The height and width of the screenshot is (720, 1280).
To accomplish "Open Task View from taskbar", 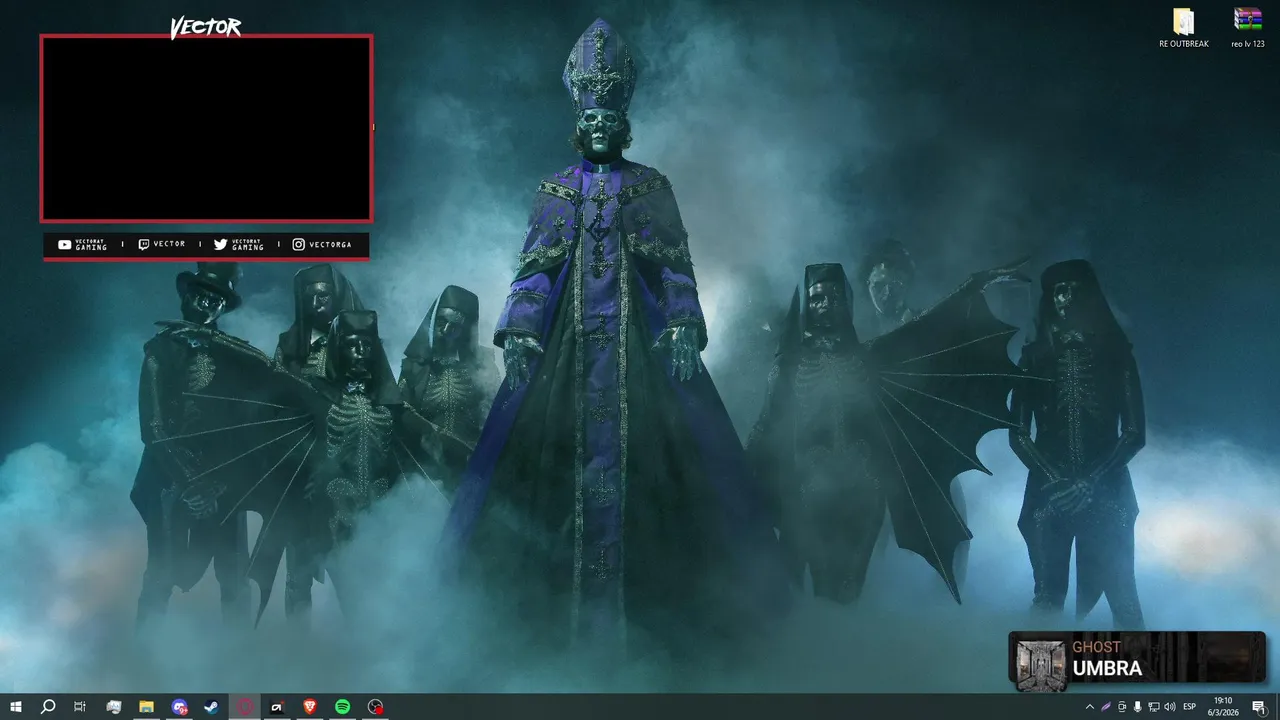I will 80,707.
